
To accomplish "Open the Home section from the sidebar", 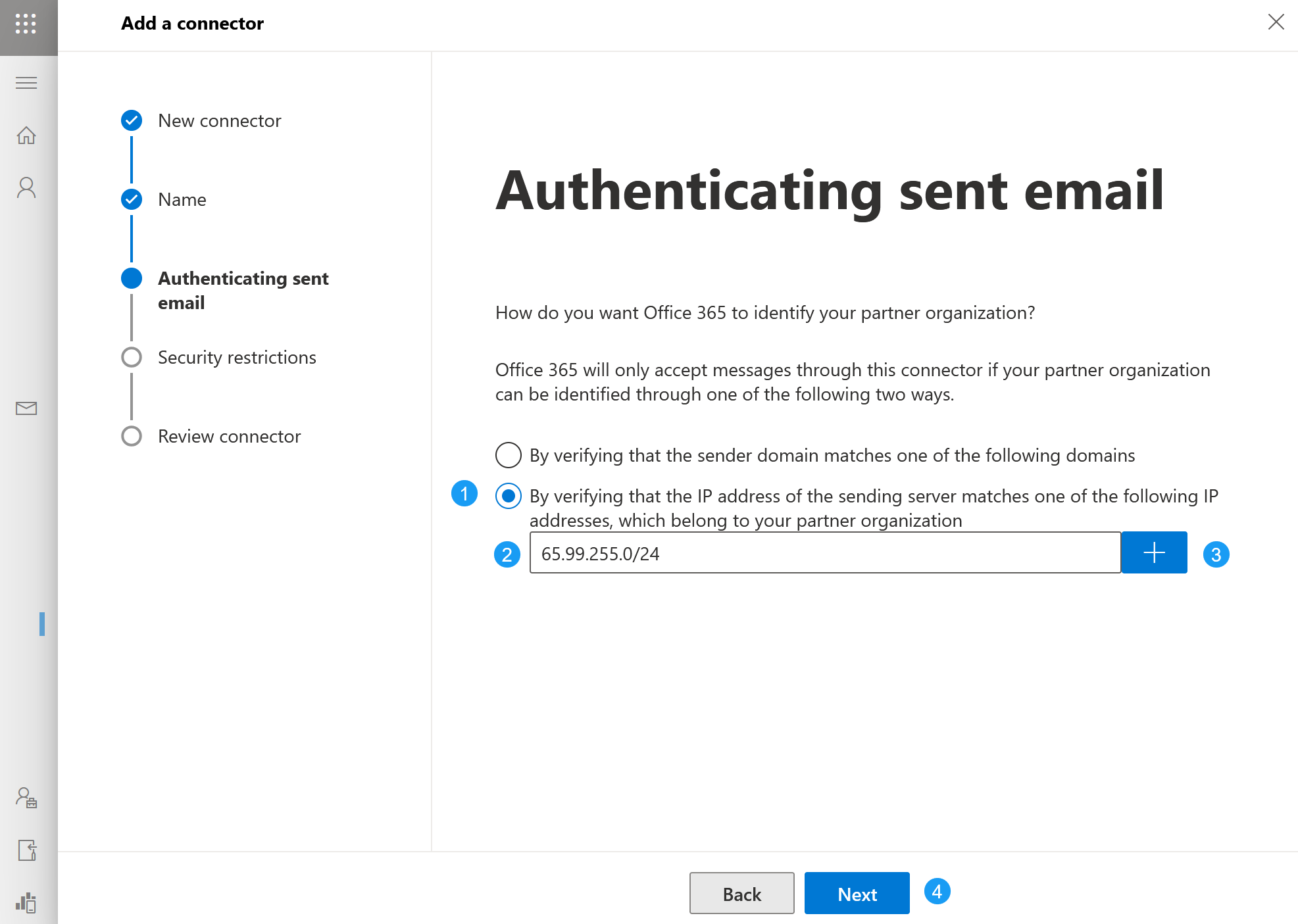I will pyautogui.click(x=27, y=135).
